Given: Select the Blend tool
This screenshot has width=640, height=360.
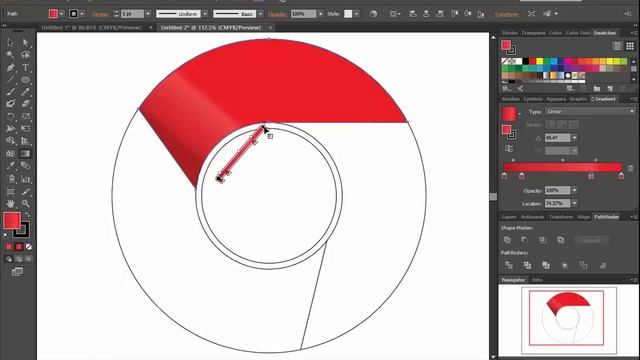Looking at the screenshot, I should [25, 166].
